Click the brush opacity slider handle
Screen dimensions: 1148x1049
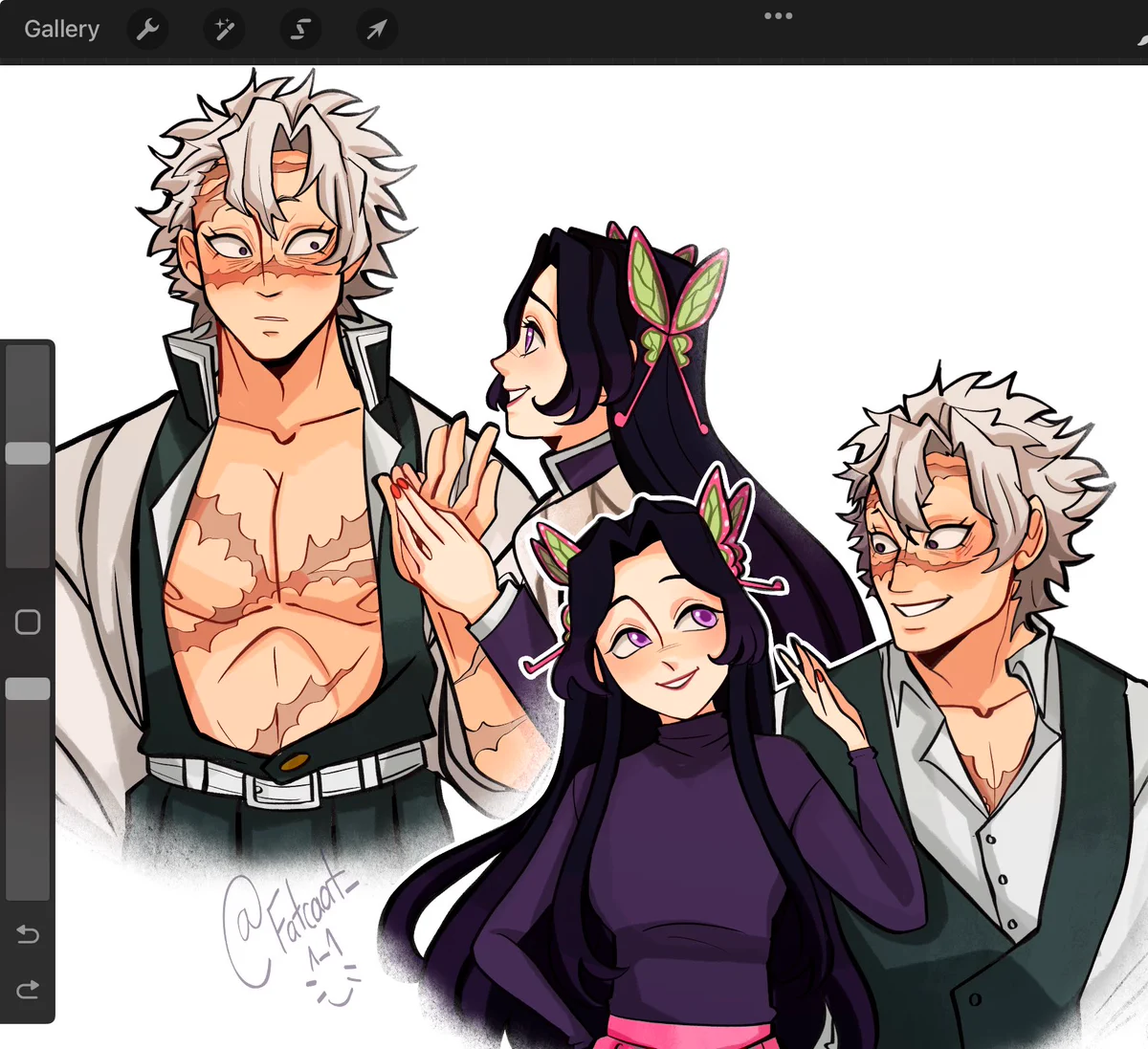click(x=28, y=688)
